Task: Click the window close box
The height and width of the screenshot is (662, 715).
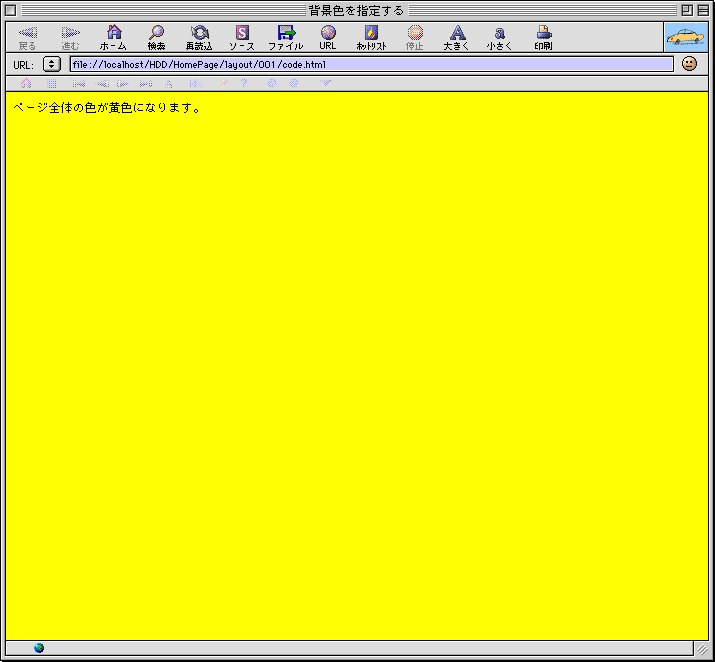Action: pyautogui.click(x=10, y=10)
